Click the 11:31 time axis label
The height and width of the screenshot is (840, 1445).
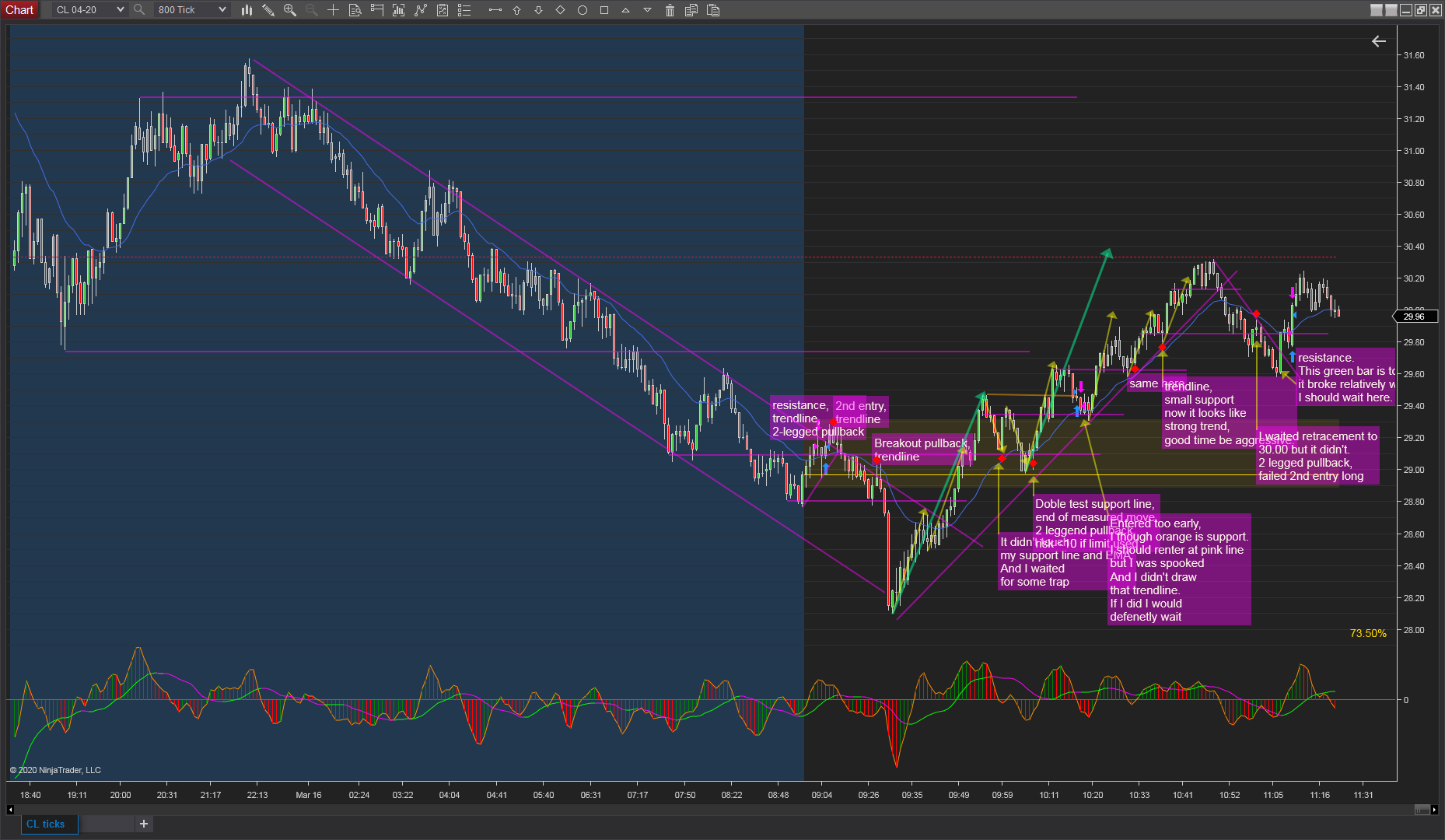(x=1363, y=795)
